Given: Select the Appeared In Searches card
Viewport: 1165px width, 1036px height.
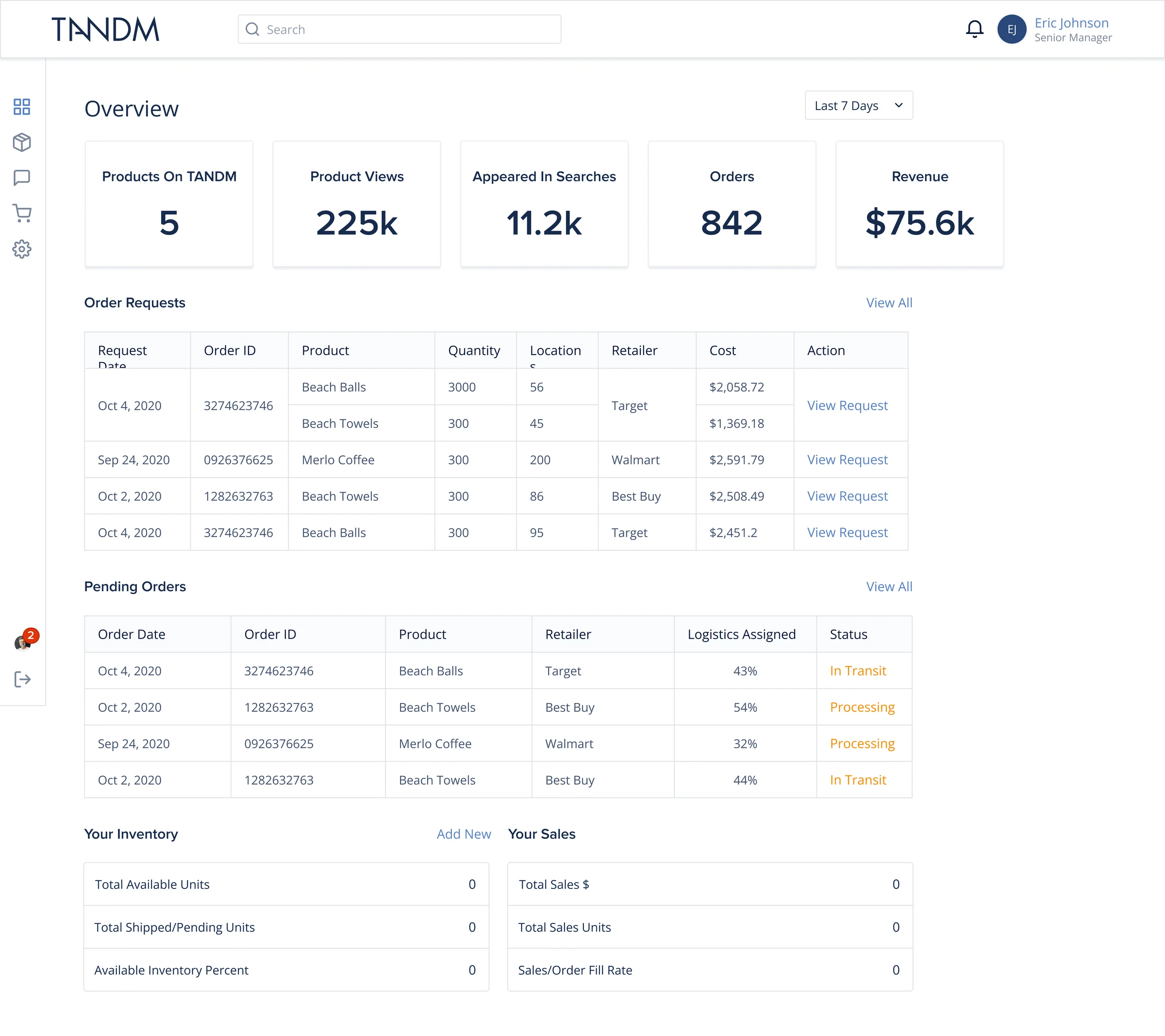Looking at the screenshot, I should (x=544, y=204).
